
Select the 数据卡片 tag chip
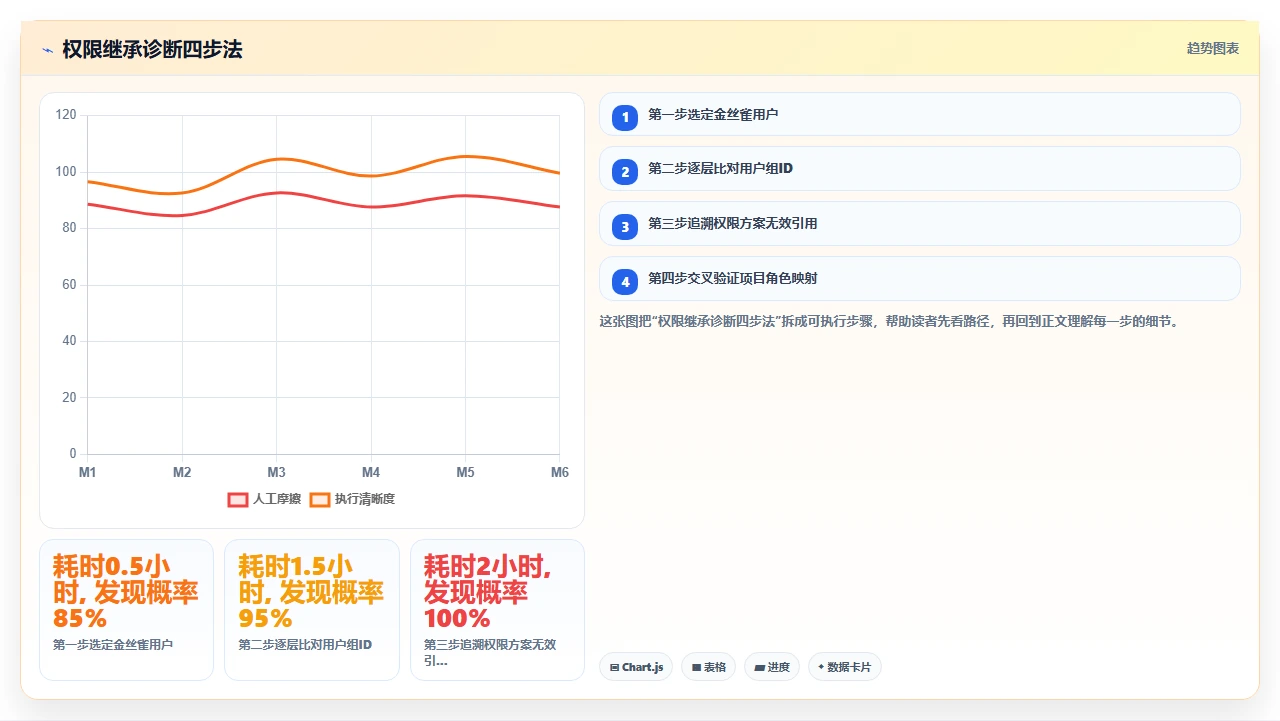click(845, 667)
